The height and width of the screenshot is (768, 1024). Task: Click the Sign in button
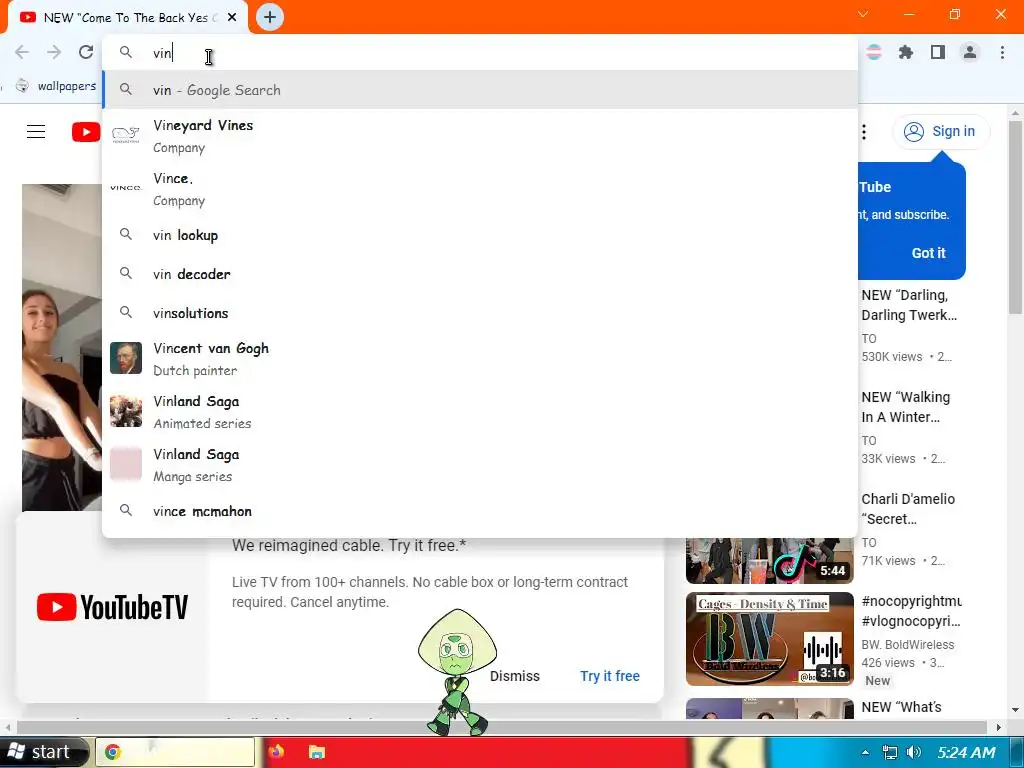pyautogui.click(x=940, y=131)
